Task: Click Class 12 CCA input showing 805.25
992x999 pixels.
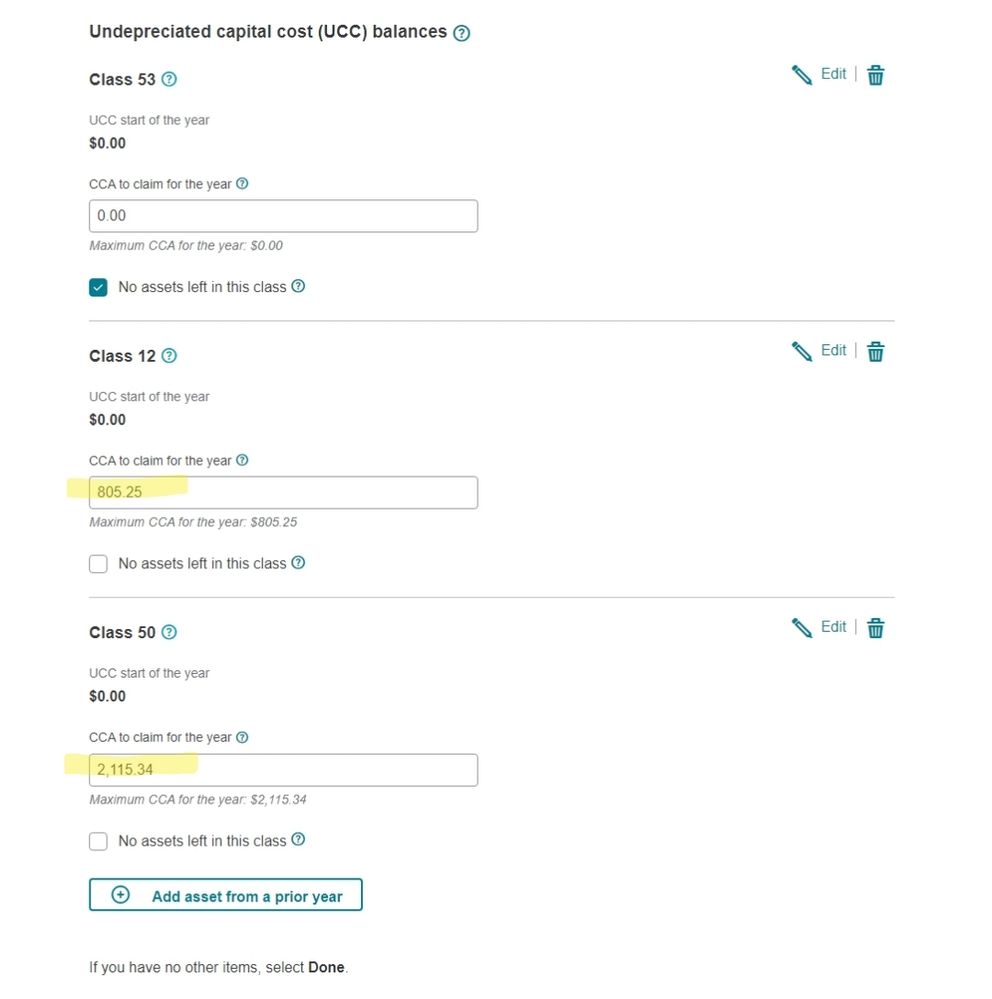Action: click(283, 492)
